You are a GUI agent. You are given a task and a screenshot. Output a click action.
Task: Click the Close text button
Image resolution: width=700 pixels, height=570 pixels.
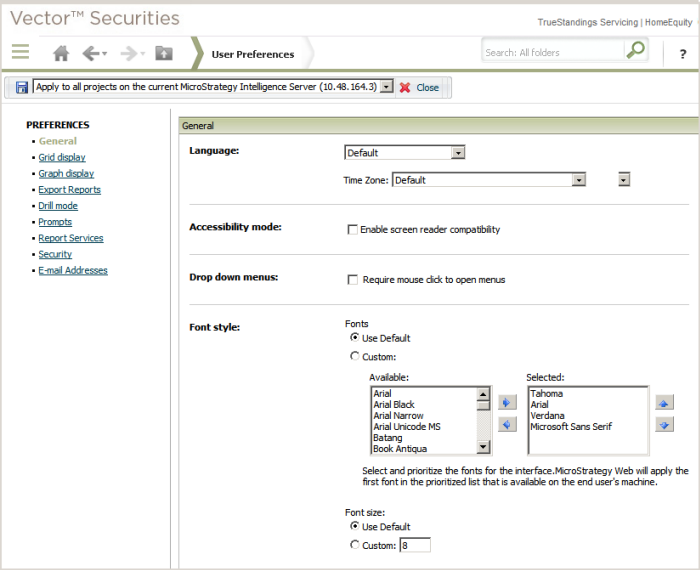coord(427,87)
